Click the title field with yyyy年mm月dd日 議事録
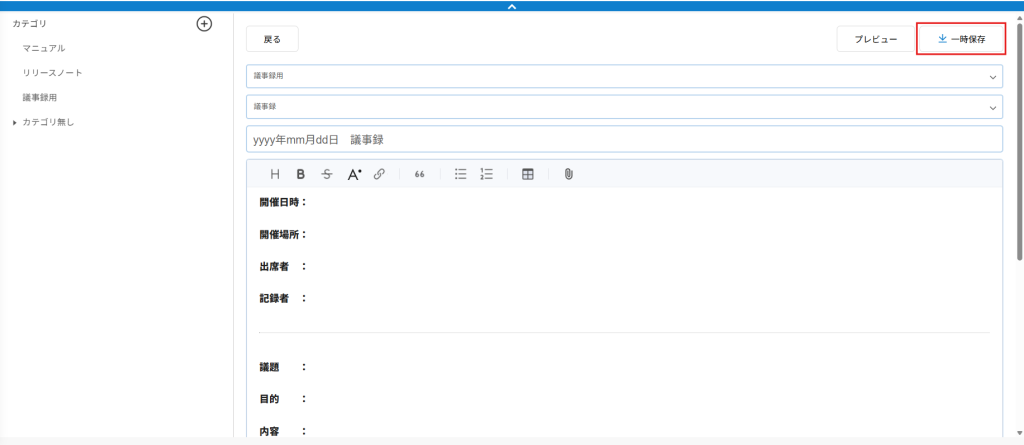 (624, 140)
